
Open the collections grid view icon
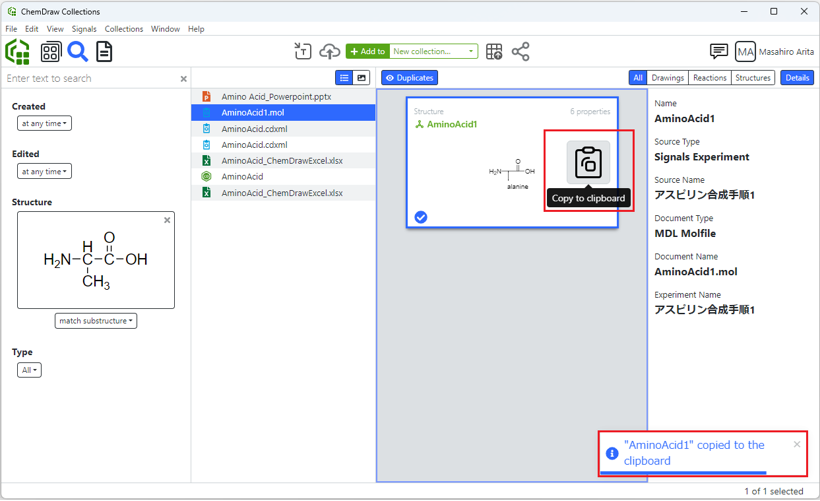pos(50,51)
